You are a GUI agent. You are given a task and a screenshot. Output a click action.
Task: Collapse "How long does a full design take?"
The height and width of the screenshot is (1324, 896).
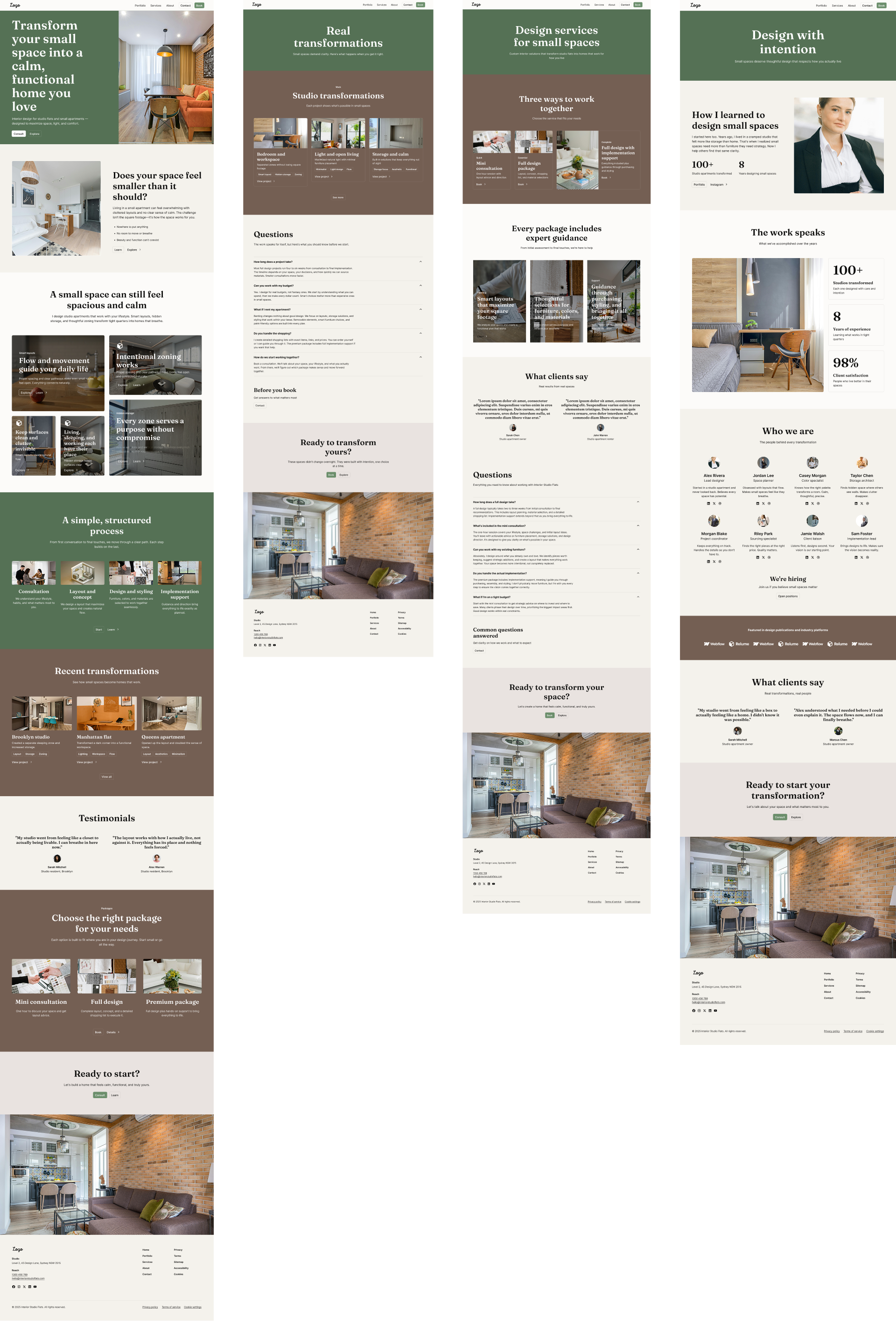tap(557, 503)
